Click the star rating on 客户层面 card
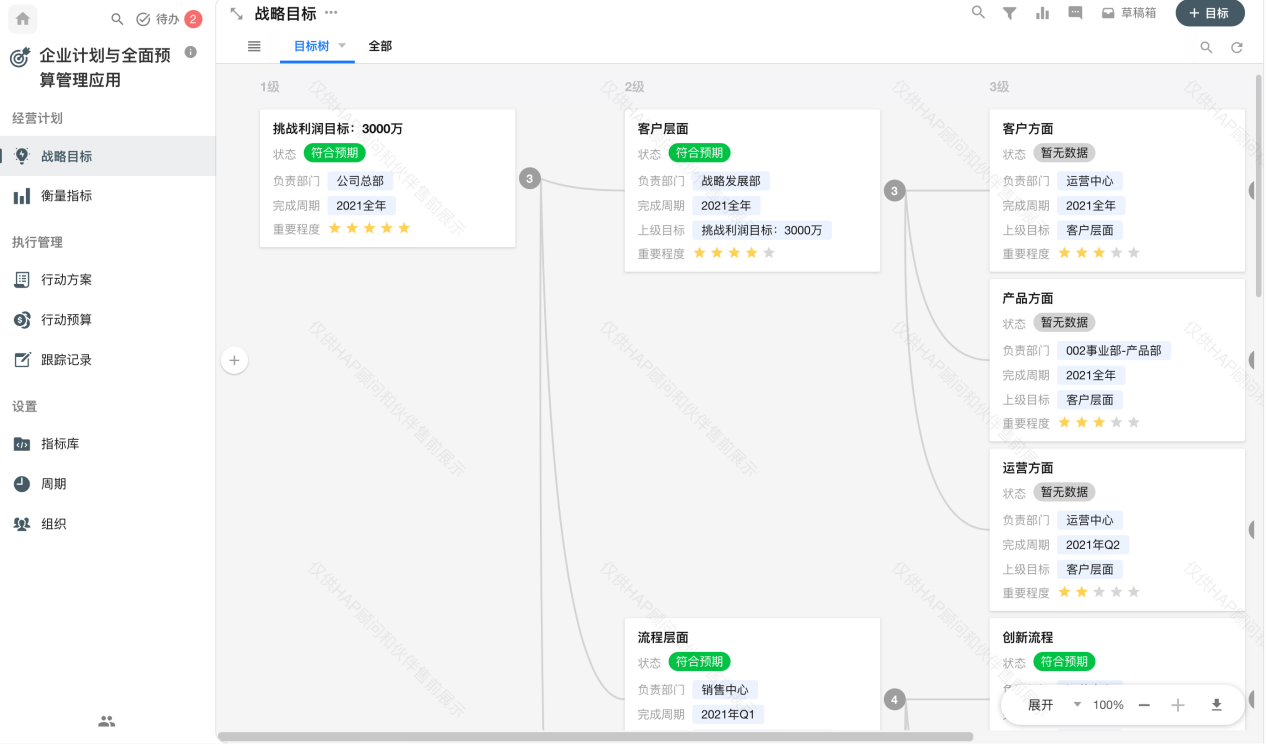This screenshot has height=744, width=1266. [x=734, y=253]
